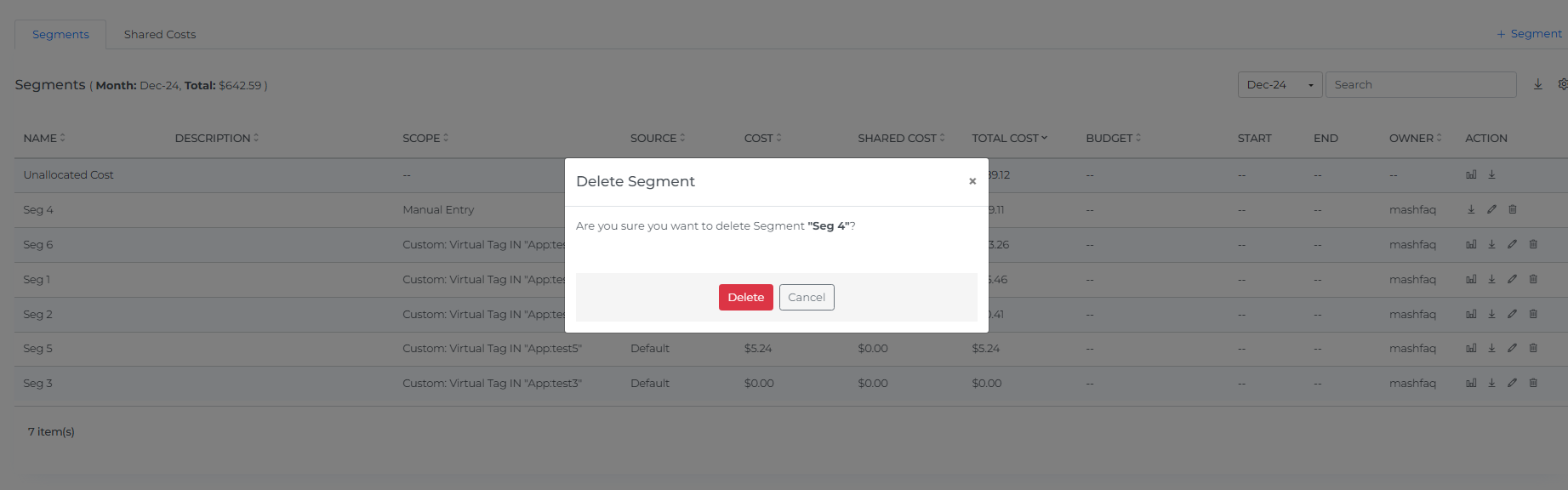1568x490 pixels.
Task: Cancel the Delete Segment dialog
Action: point(806,297)
